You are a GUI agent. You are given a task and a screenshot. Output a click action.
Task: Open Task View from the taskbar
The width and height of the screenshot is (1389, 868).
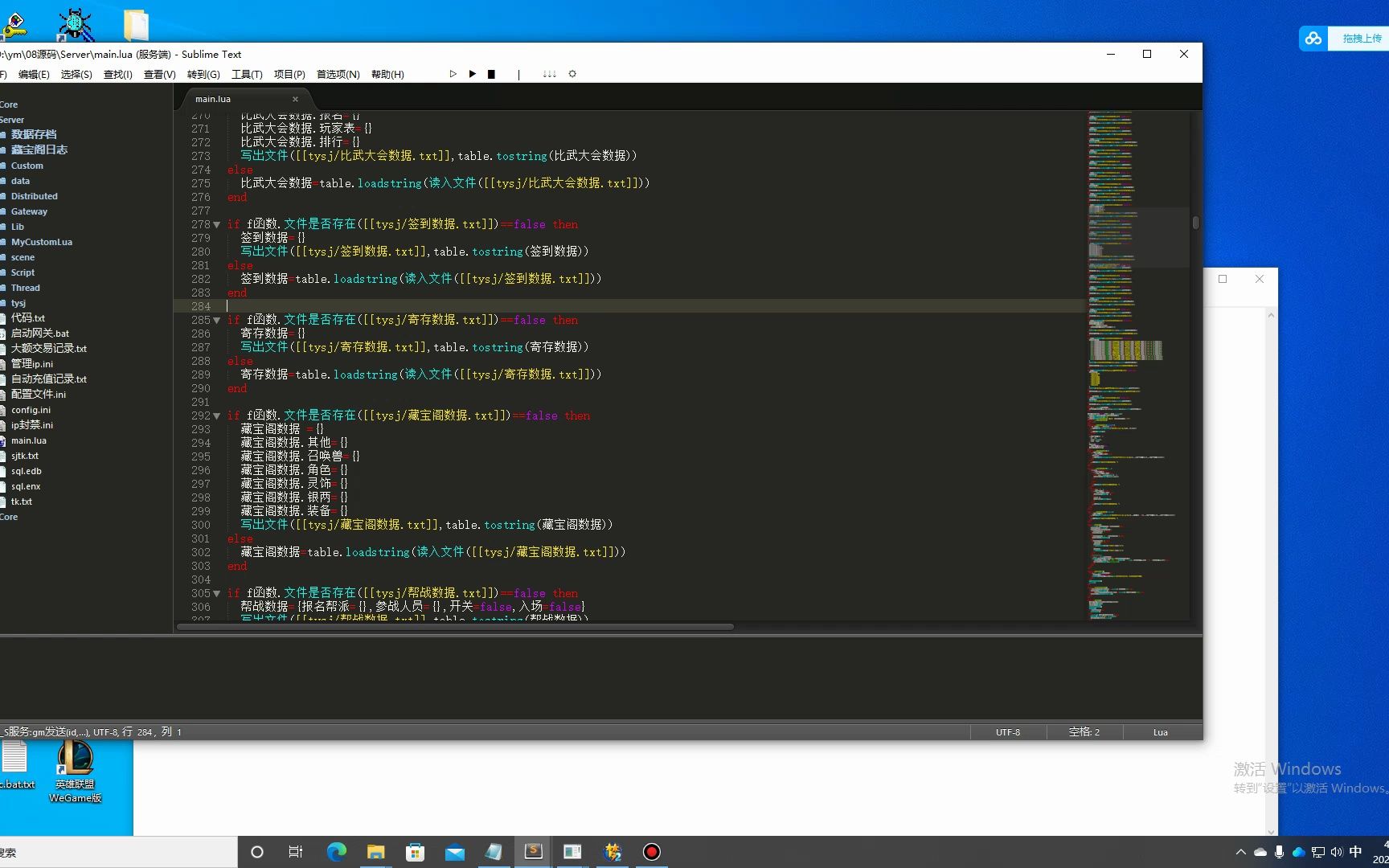(296, 852)
